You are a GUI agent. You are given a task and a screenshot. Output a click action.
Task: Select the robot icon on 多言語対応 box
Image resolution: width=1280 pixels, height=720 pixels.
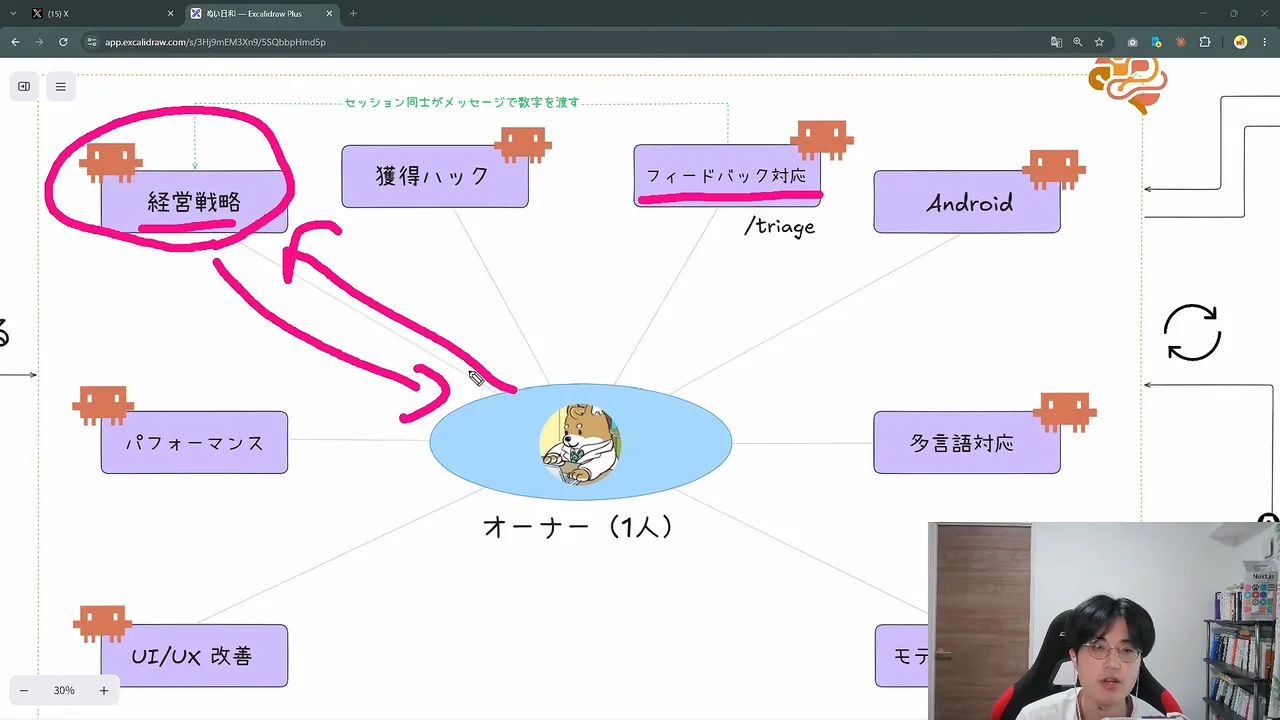pos(1065,411)
